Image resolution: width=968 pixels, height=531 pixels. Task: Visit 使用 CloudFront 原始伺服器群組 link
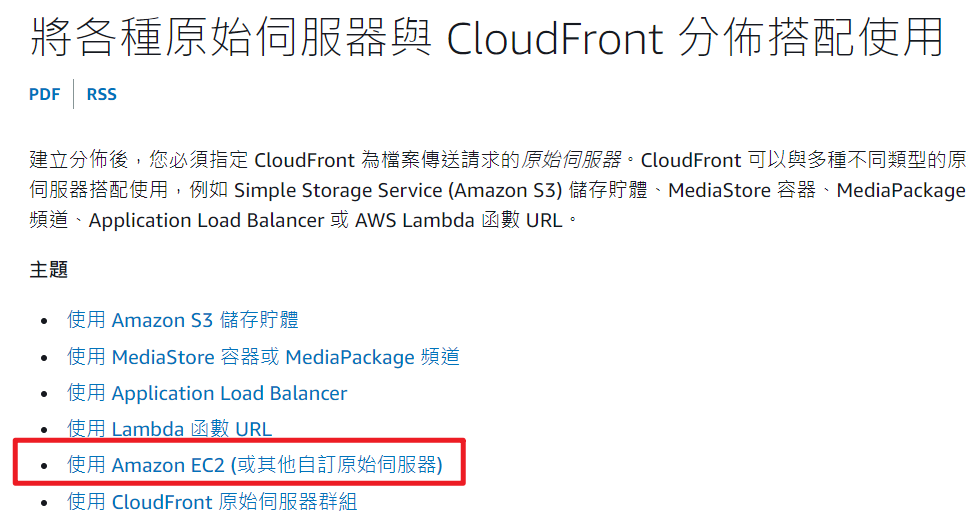pos(212,501)
